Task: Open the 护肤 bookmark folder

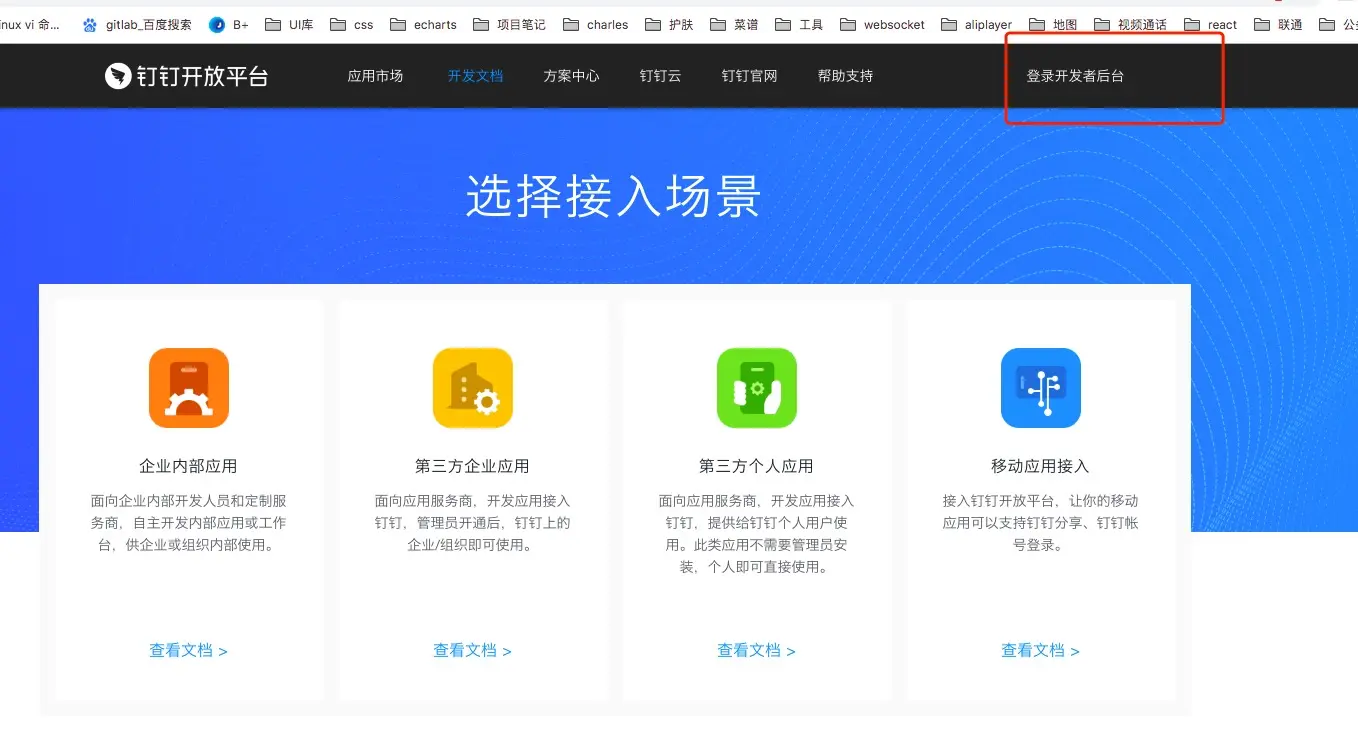Action: [669, 25]
